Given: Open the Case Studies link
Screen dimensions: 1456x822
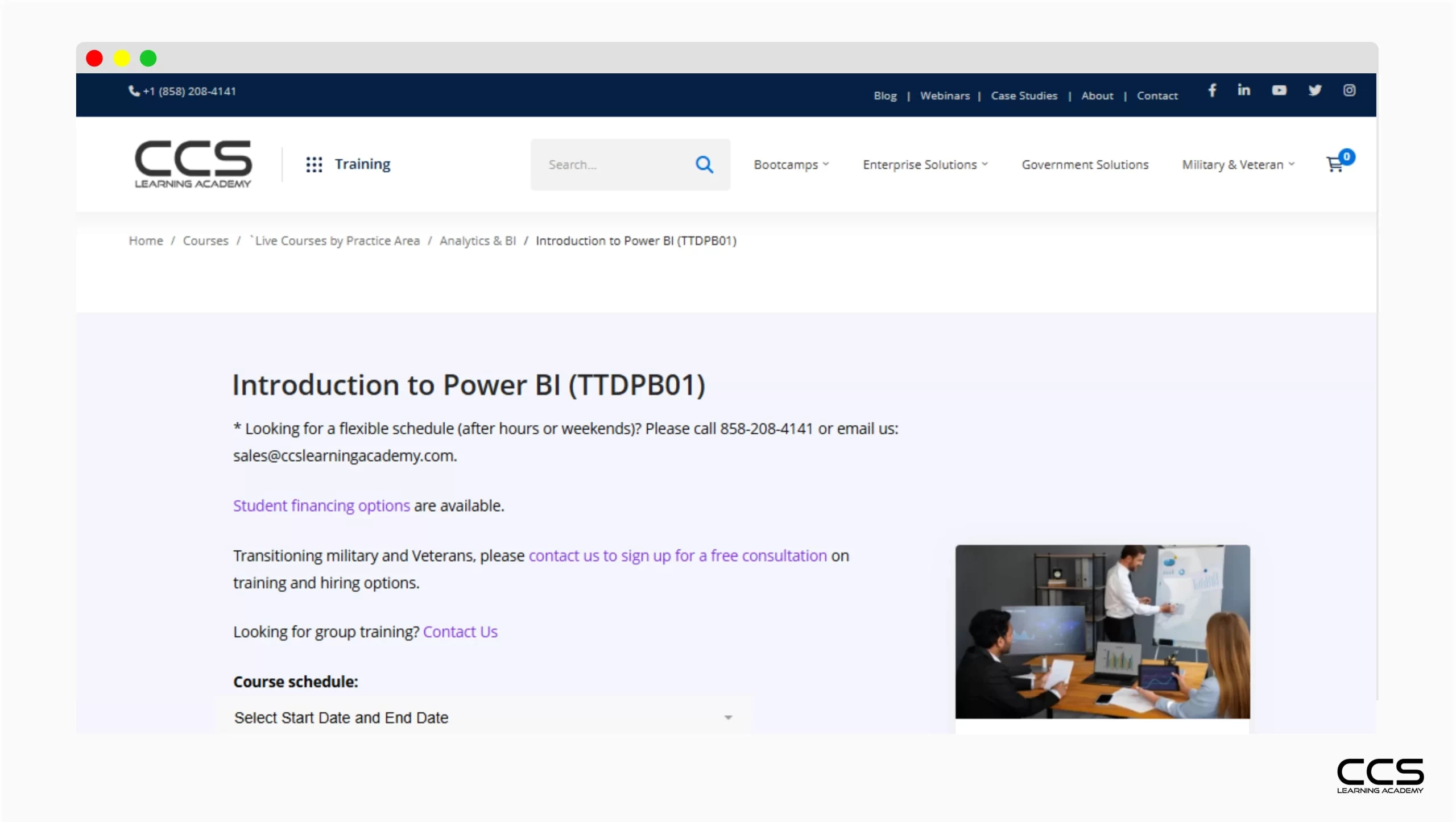Looking at the screenshot, I should [1024, 96].
